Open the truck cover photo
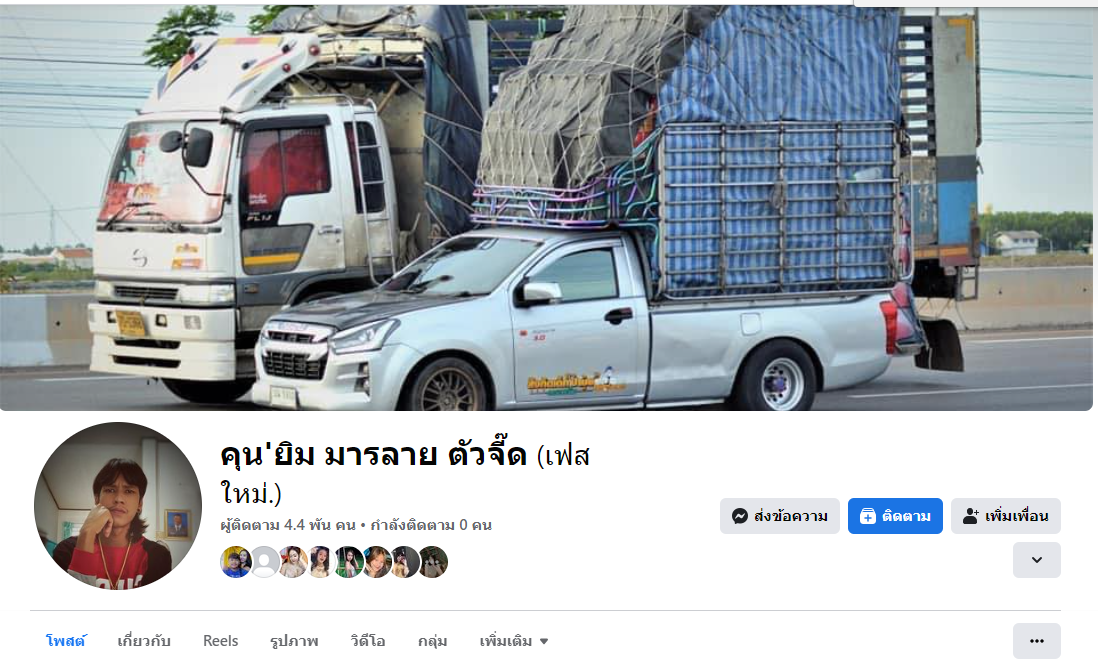The width and height of the screenshot is (1098, 659). pyautogui.click(x=546, y=207)
